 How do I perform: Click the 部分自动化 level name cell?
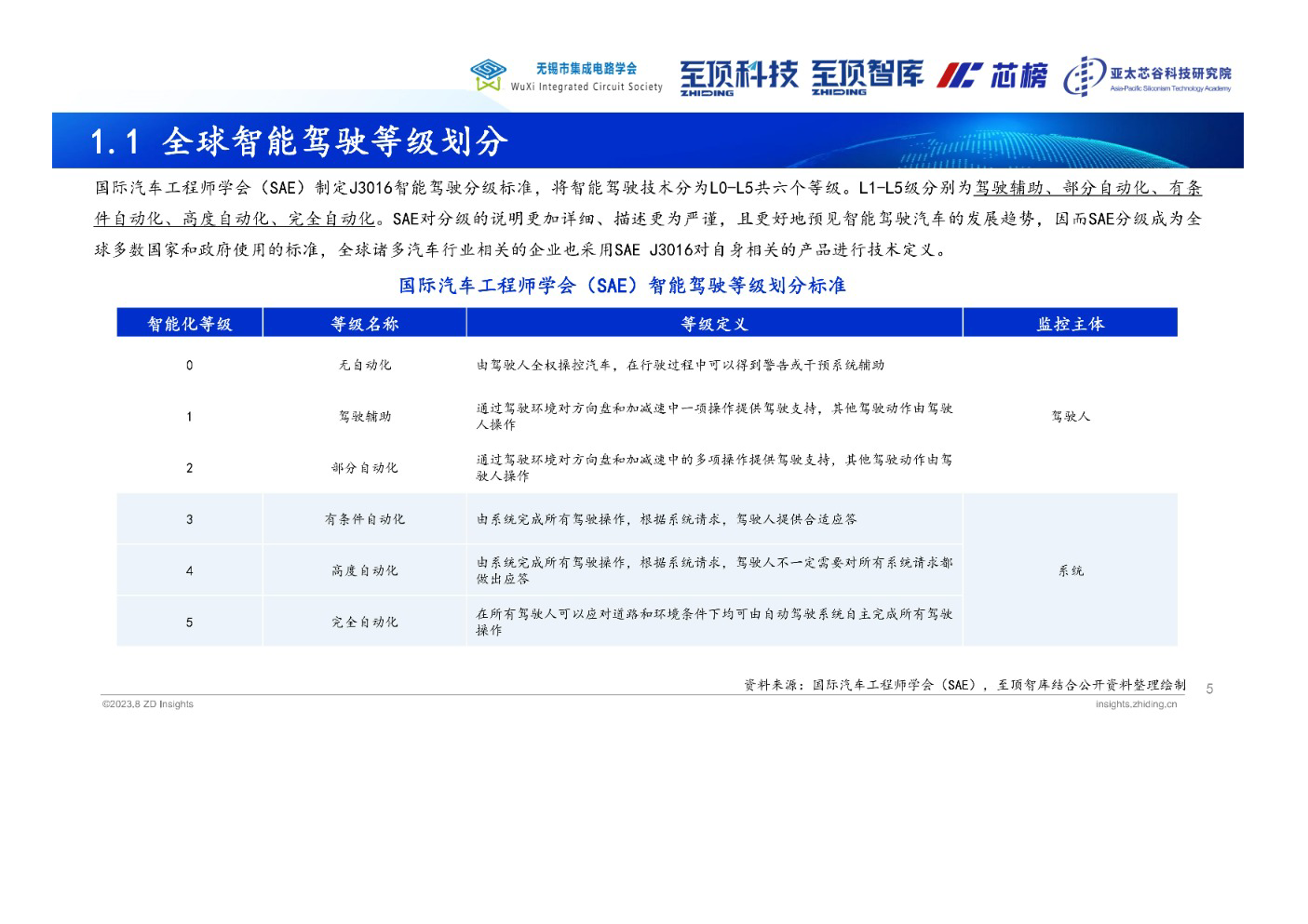click(365, 468)
